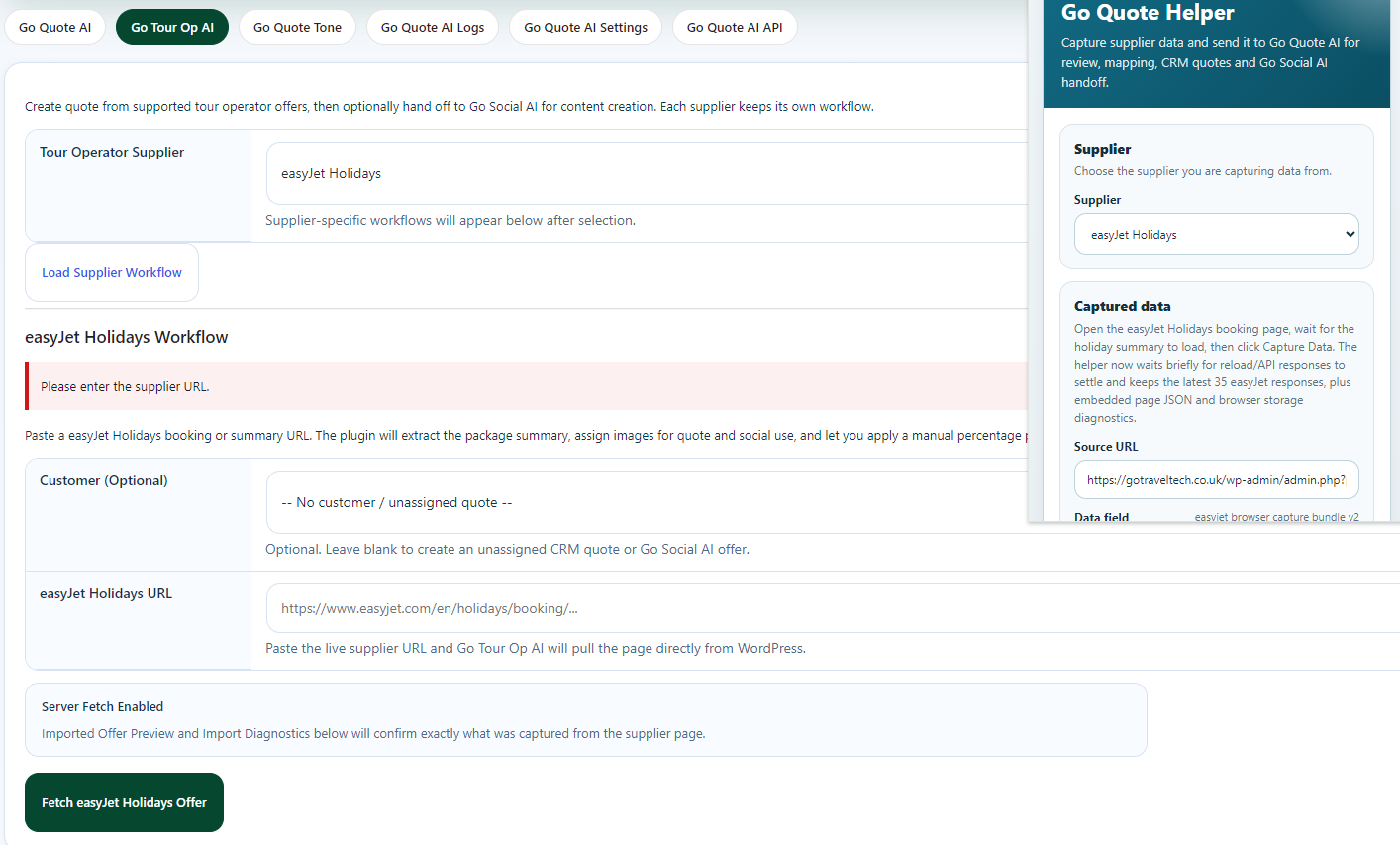Click the Fetch easyJet Holidays Offer button
Screen dimensions: 1400x845
tap(124, 802)
